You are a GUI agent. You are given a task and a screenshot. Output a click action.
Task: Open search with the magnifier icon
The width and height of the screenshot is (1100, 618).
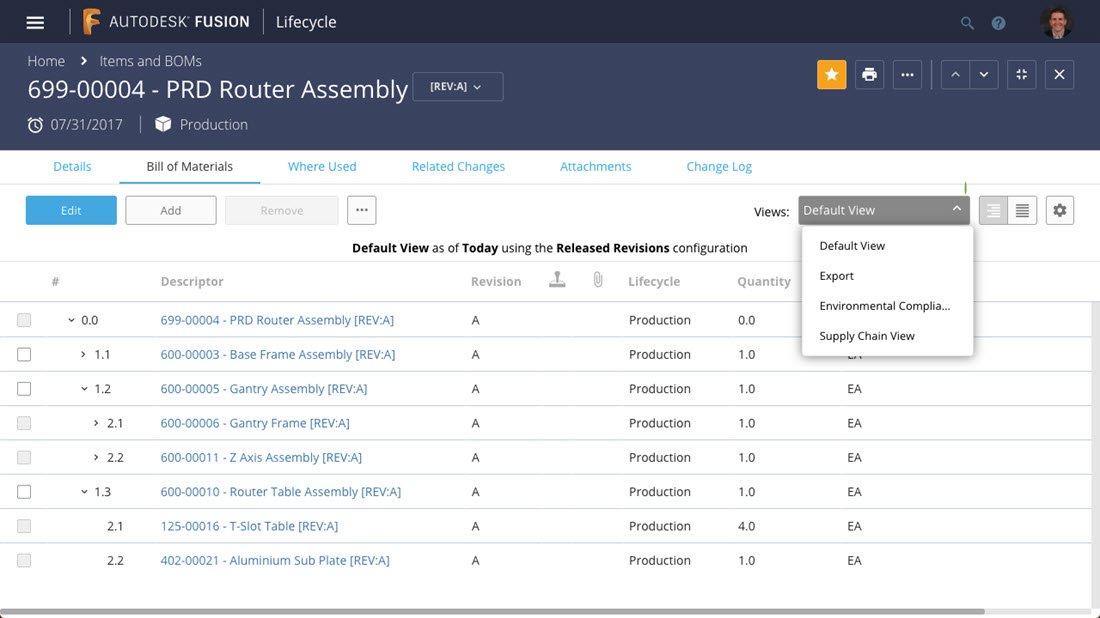(x=967, y=23)
